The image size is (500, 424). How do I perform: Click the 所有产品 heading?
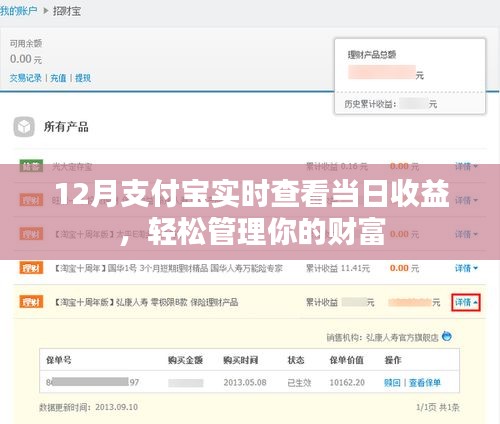(x=66, y=127)
